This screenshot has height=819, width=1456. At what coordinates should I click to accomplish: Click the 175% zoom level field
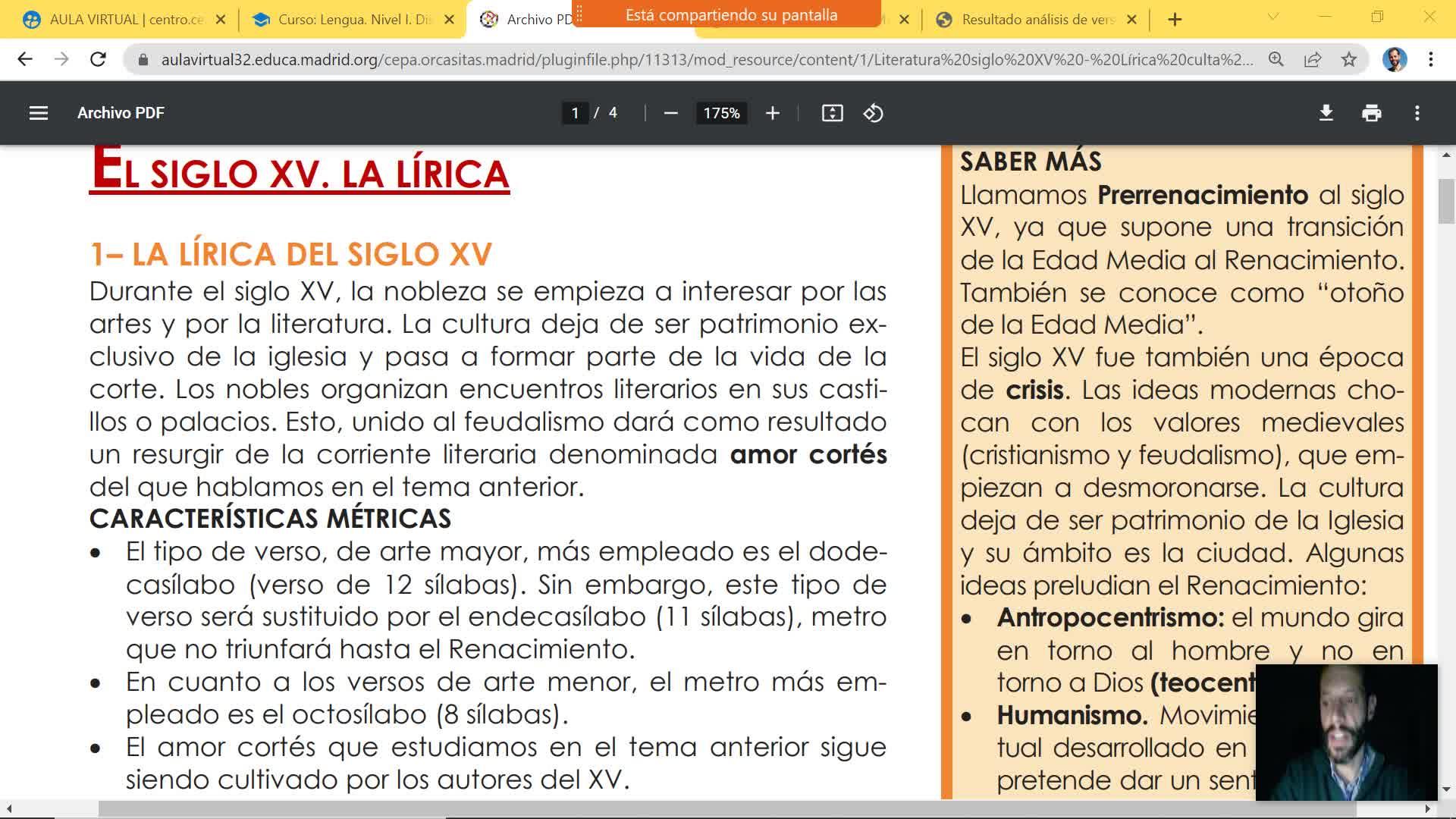pos(721,113)
